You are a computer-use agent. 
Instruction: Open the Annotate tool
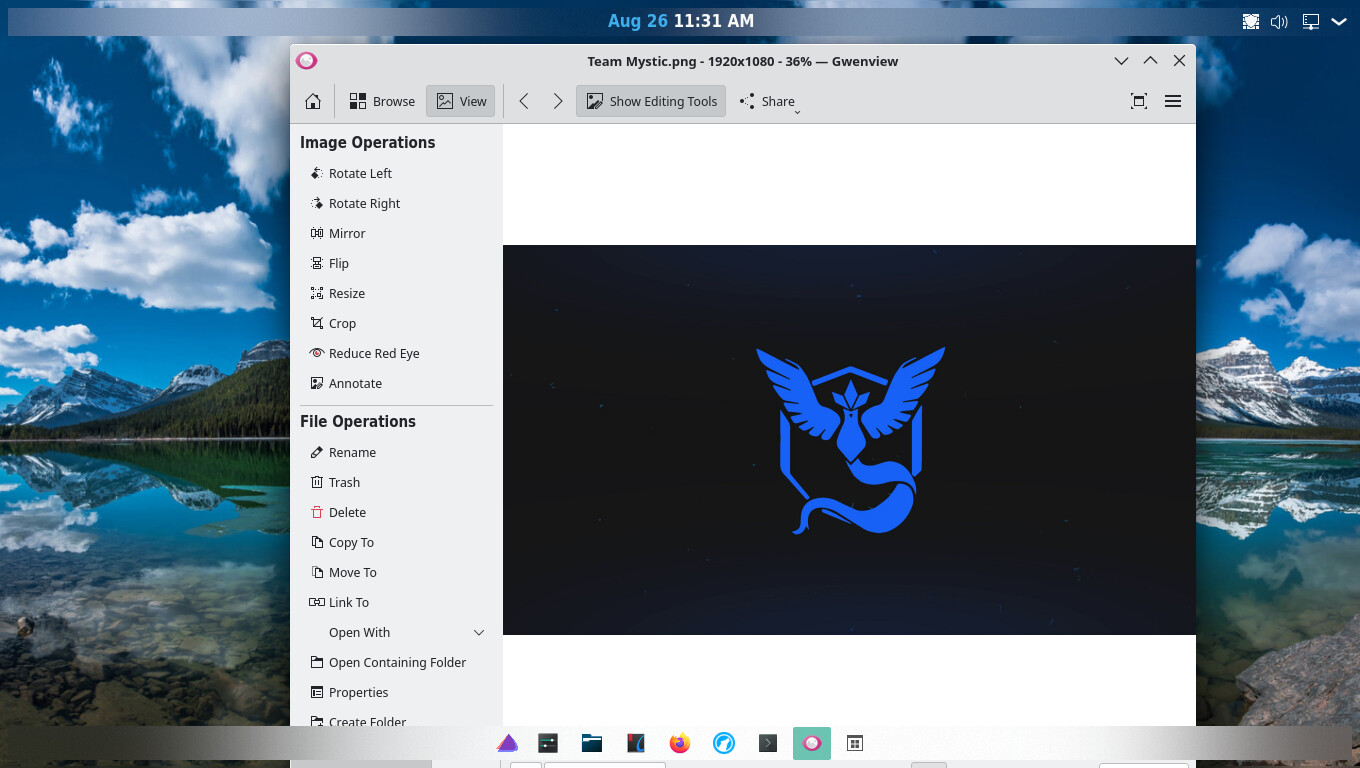tap(346, 383)
